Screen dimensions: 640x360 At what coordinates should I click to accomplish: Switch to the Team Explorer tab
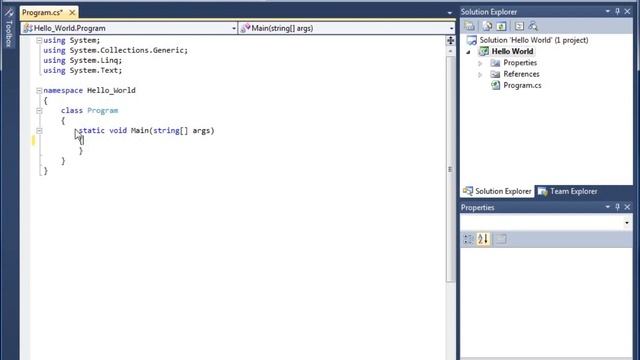click(567, 191)
